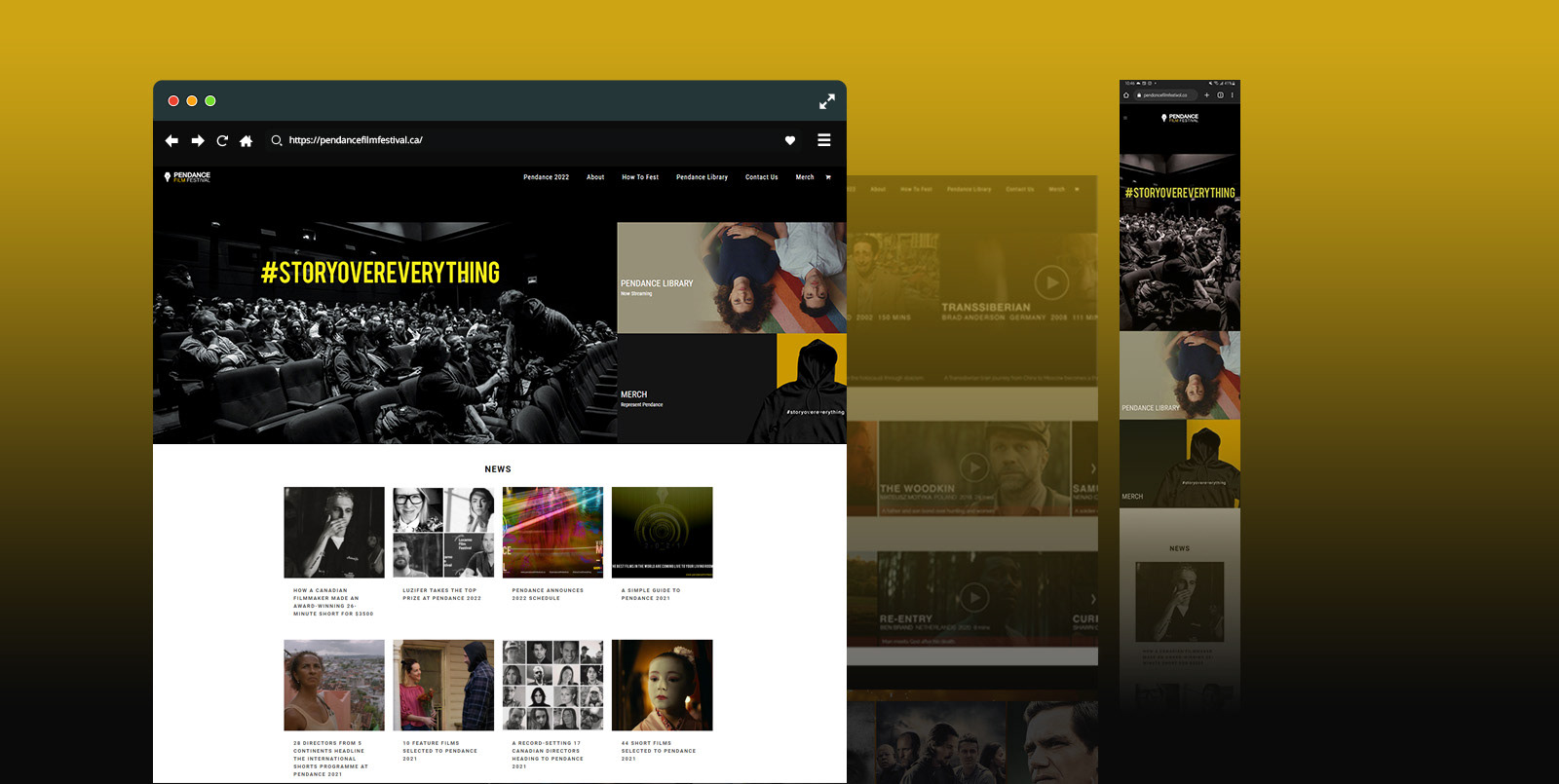Screen dimensions: 1559x784
Task: Open the 10 Feature Films news thumbnail
Action: [x=443, y=686]
